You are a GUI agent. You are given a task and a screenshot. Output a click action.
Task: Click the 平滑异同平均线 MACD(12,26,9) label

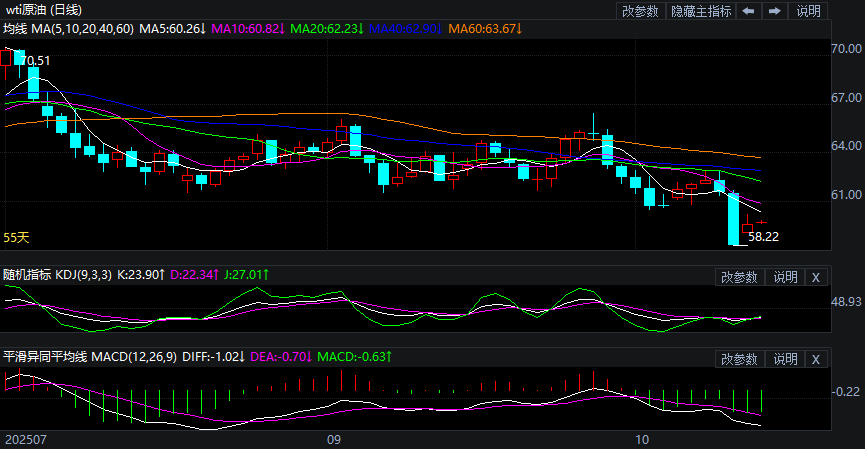click(x=90, y=356)
